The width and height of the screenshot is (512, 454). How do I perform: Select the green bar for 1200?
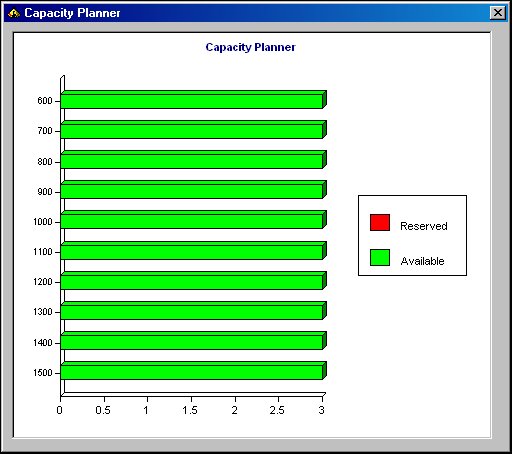[193, 281]
